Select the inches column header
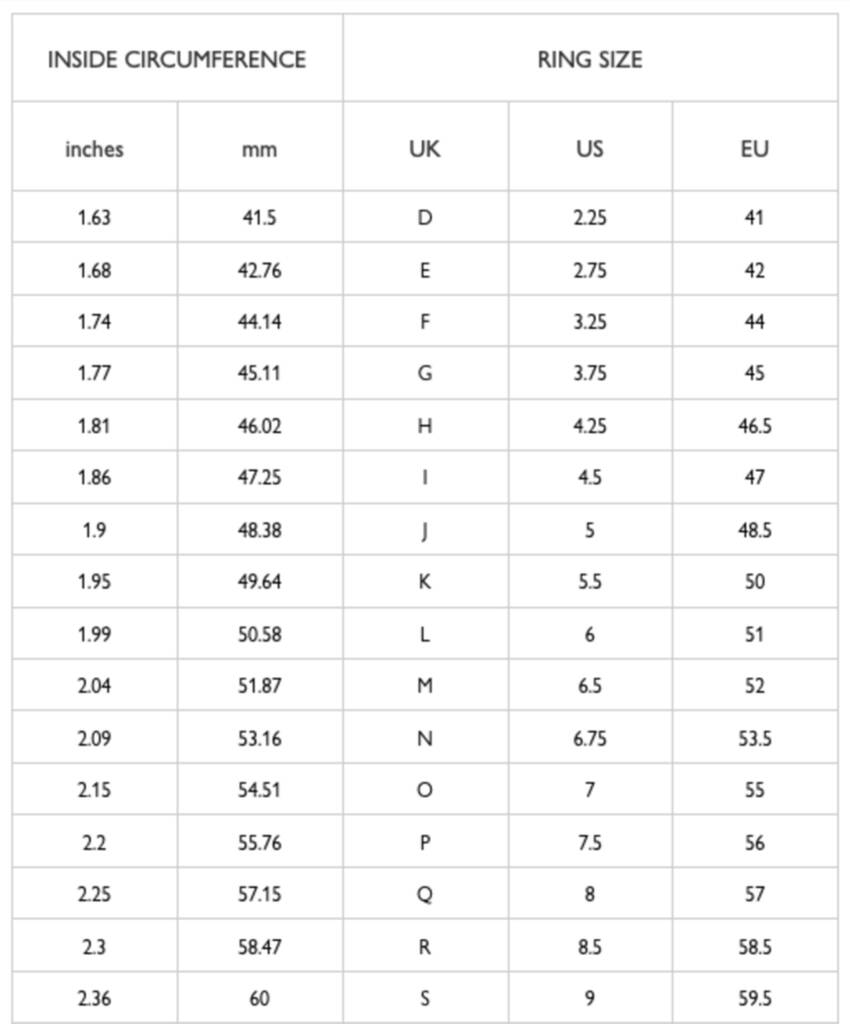850x1024 pixels. (x=94, y=149)
